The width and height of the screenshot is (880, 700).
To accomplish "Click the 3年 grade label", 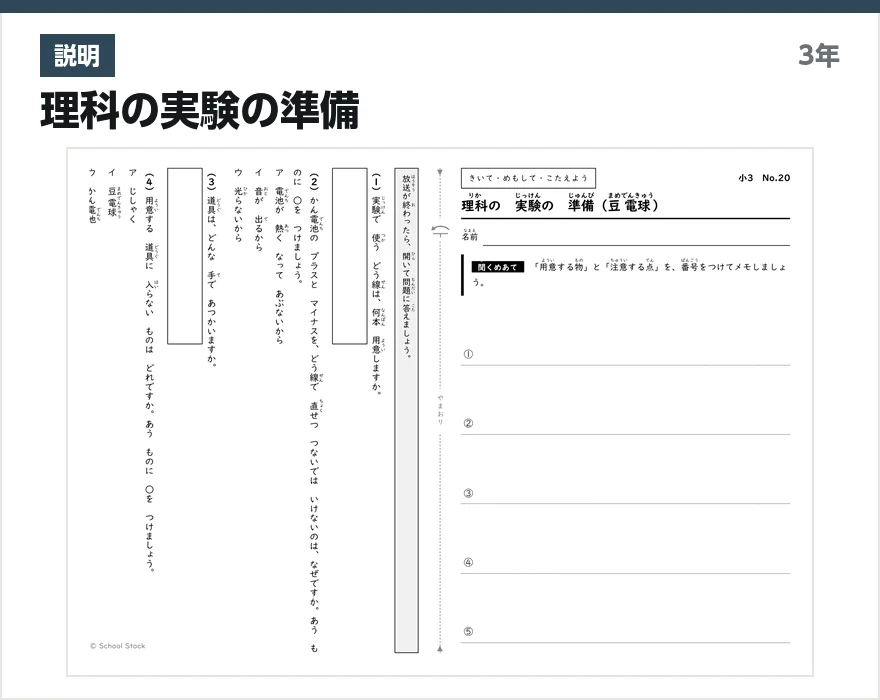I will pyautogui.click(x=819, y=55).
